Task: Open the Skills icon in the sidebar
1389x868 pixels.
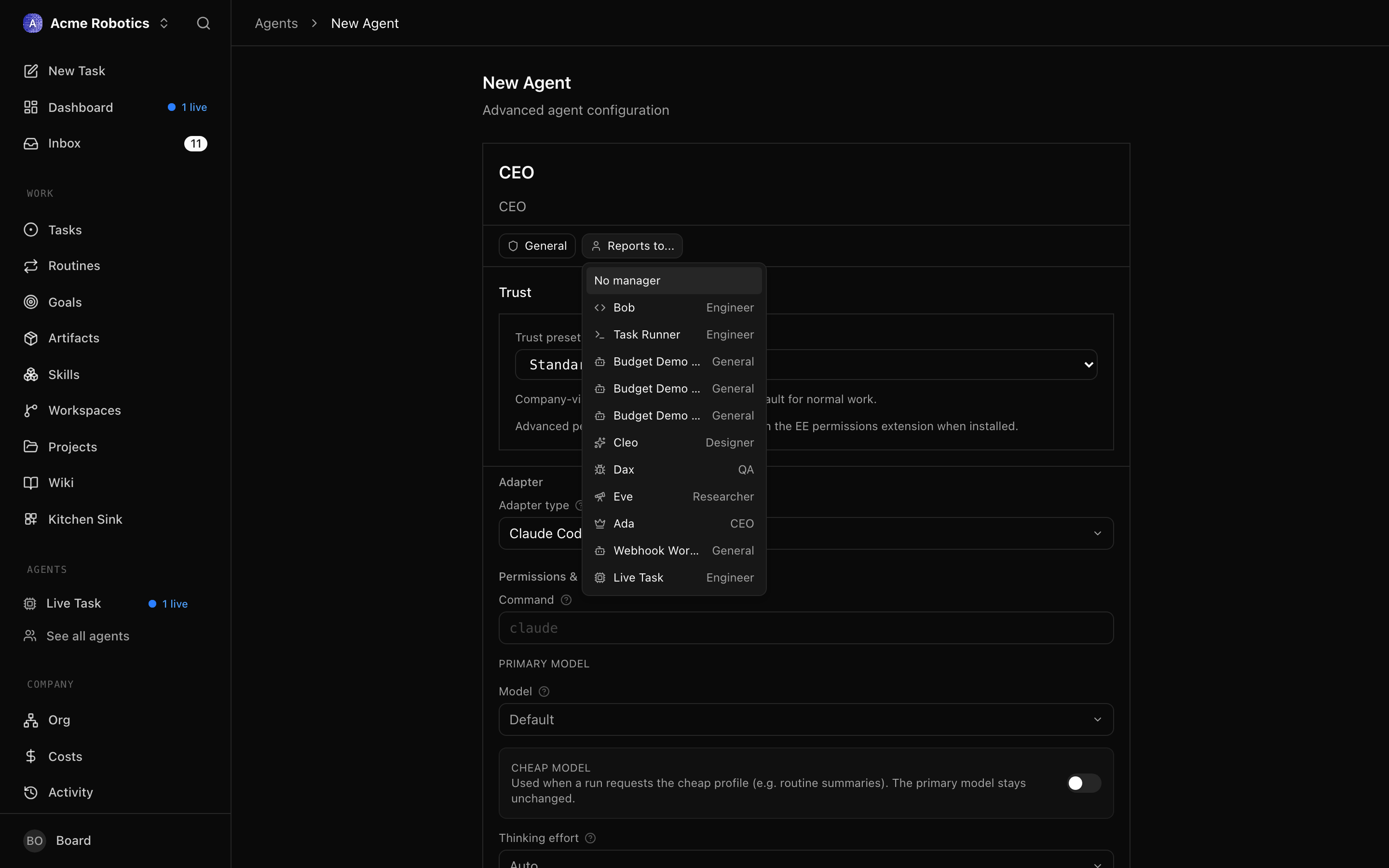Action: click(x=31, y=374)
